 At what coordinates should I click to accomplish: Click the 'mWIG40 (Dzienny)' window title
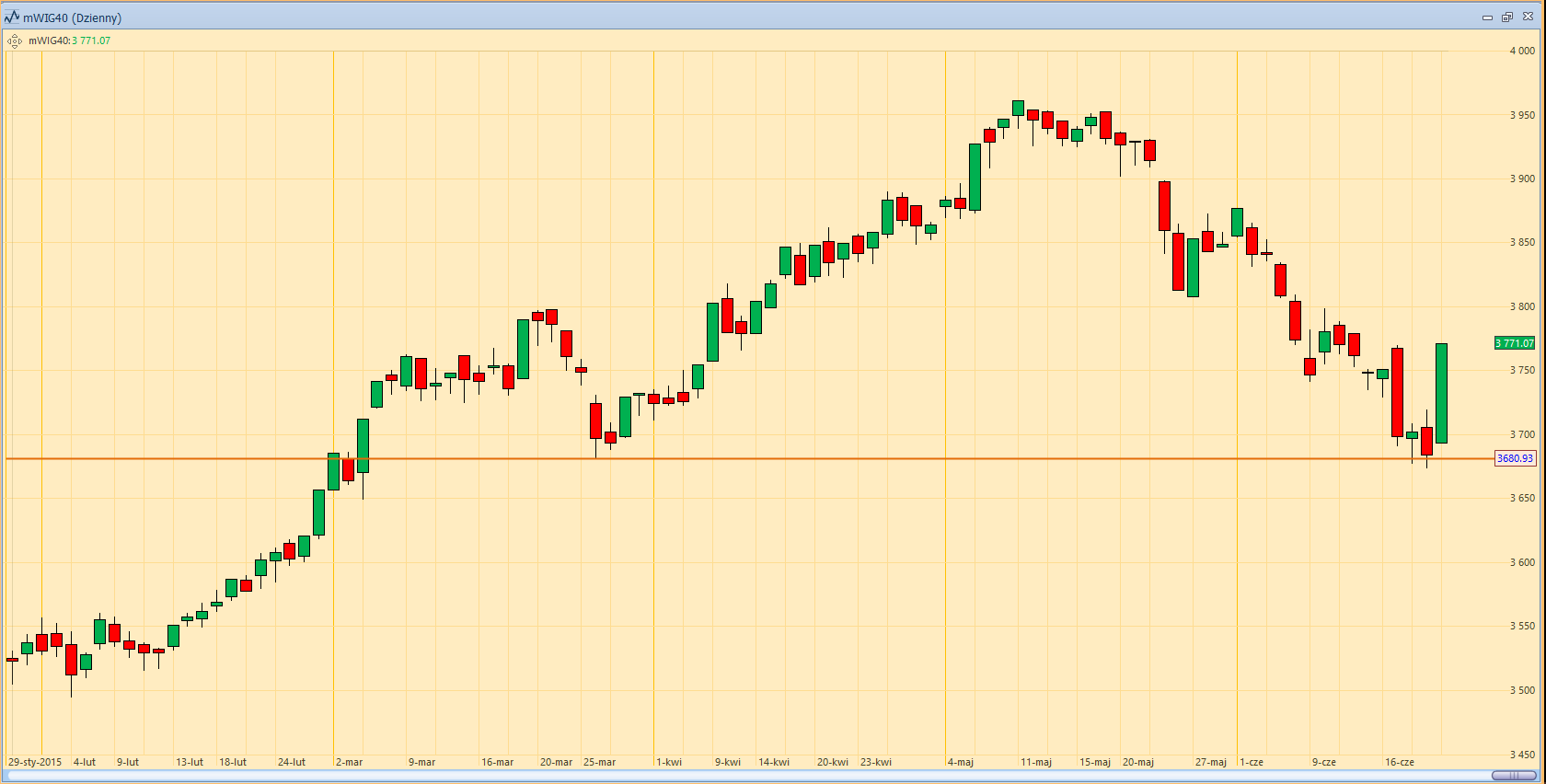73,17
